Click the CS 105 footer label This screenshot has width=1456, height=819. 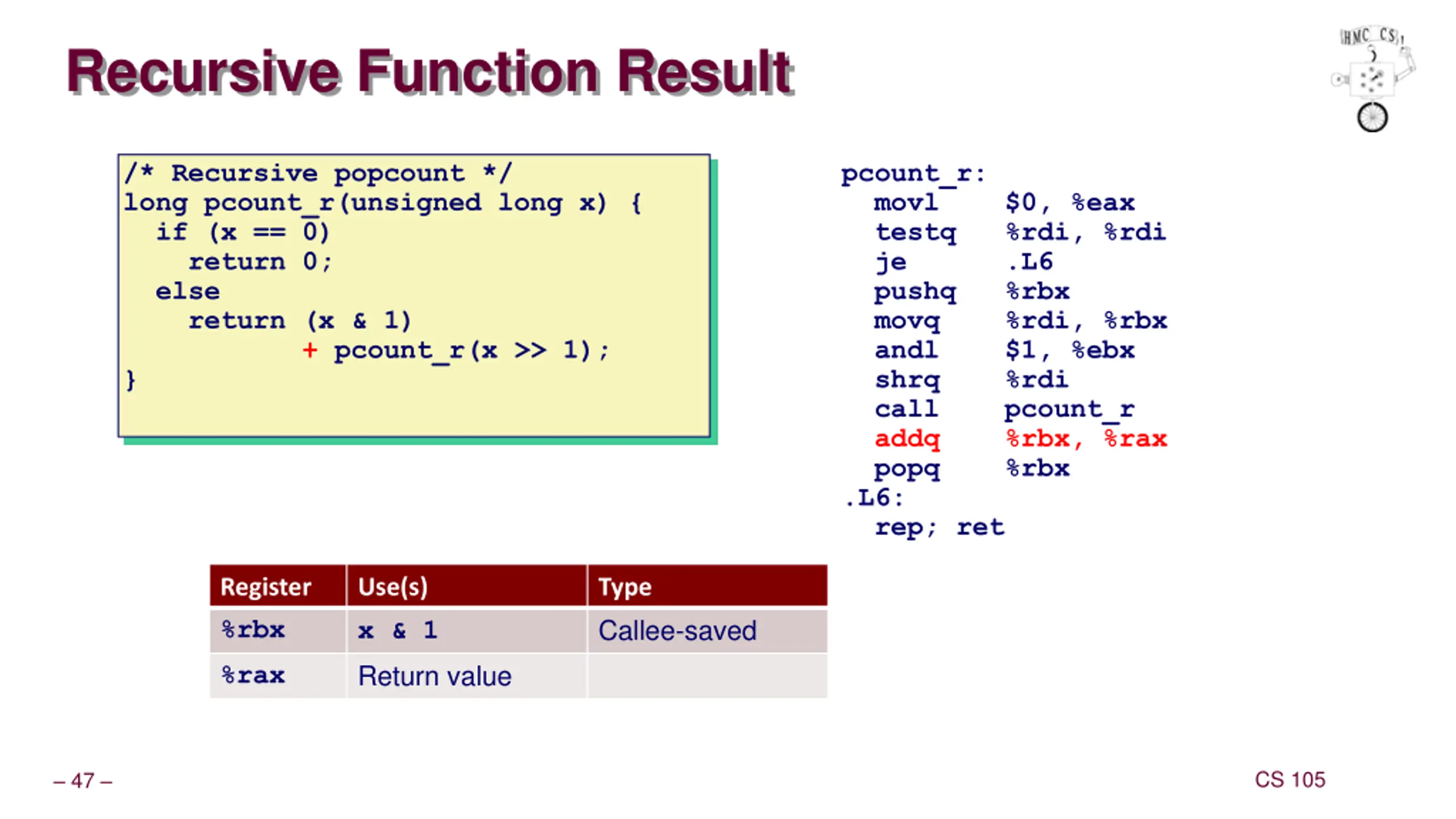(x=1290, y=780)
